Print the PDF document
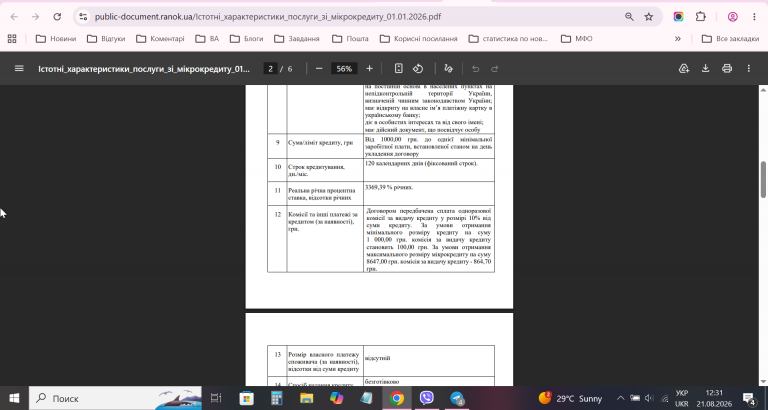 pos(727,69)
